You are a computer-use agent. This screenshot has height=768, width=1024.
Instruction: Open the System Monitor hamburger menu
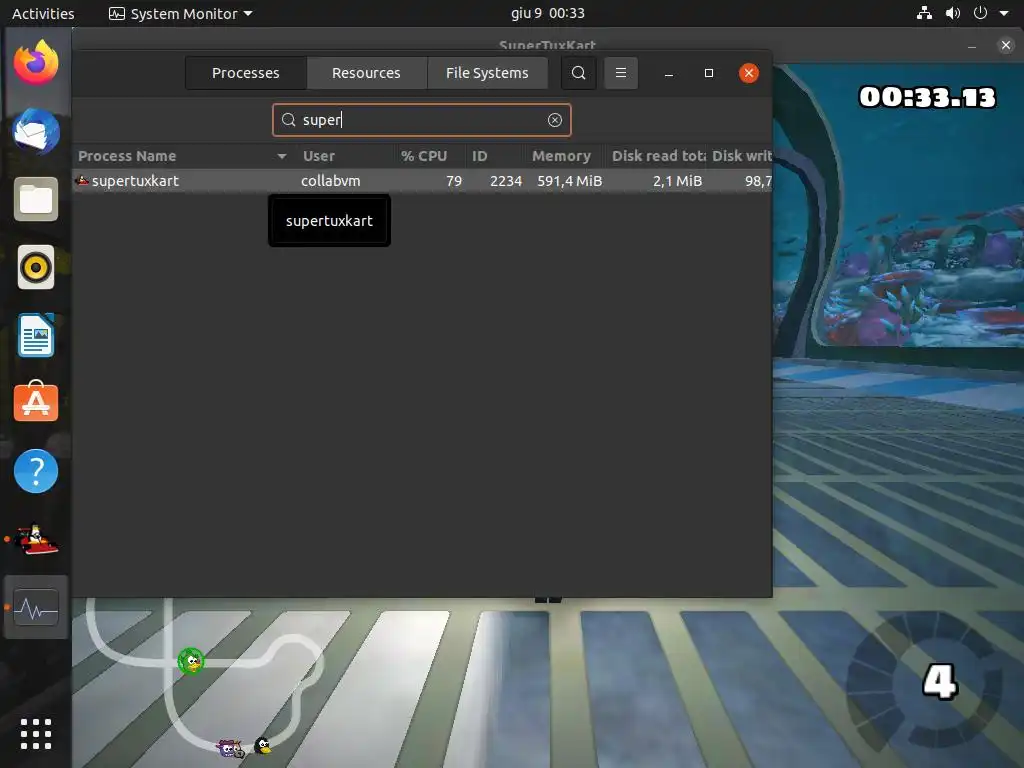621,72
